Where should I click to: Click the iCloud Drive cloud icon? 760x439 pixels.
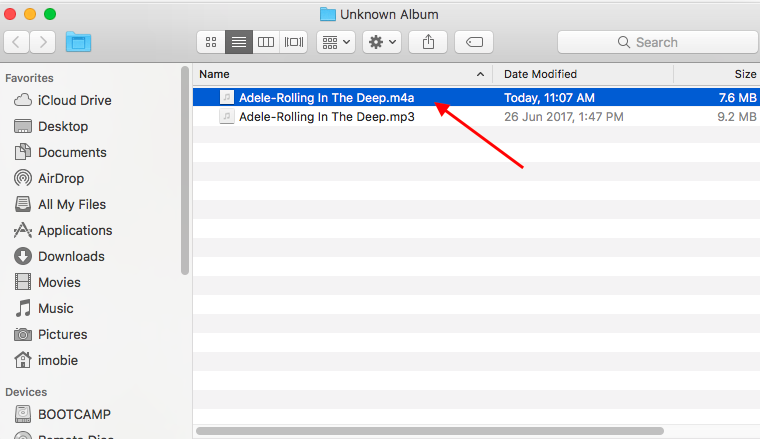[x=23, y=100]
